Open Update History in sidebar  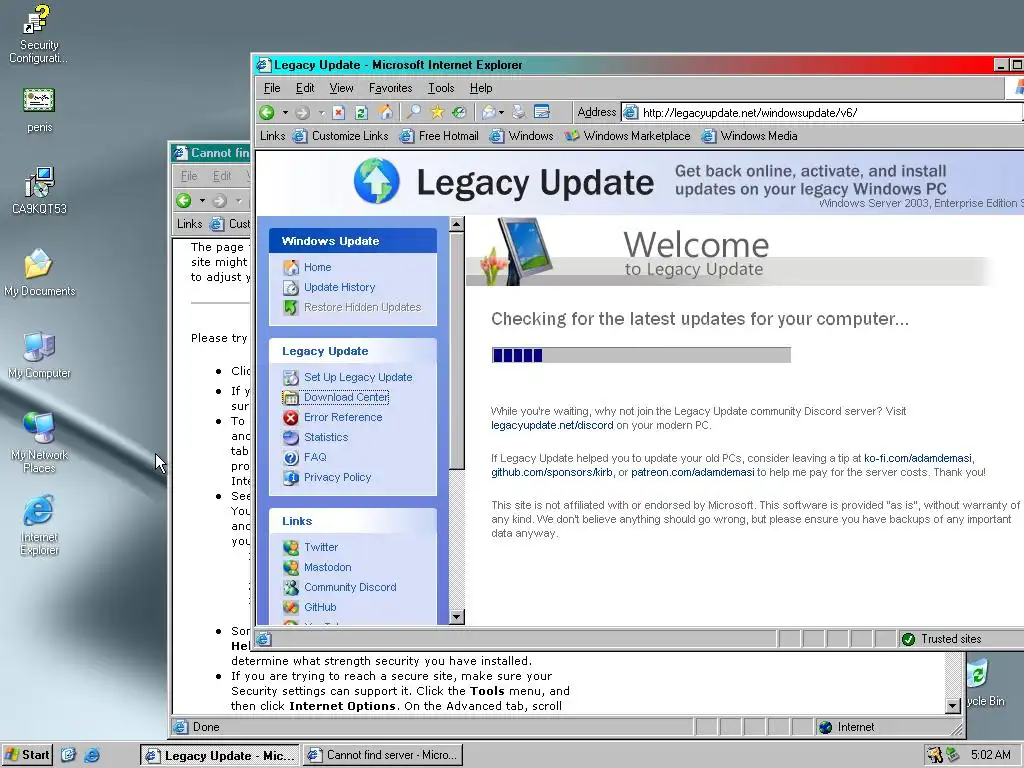coord(339,287)
